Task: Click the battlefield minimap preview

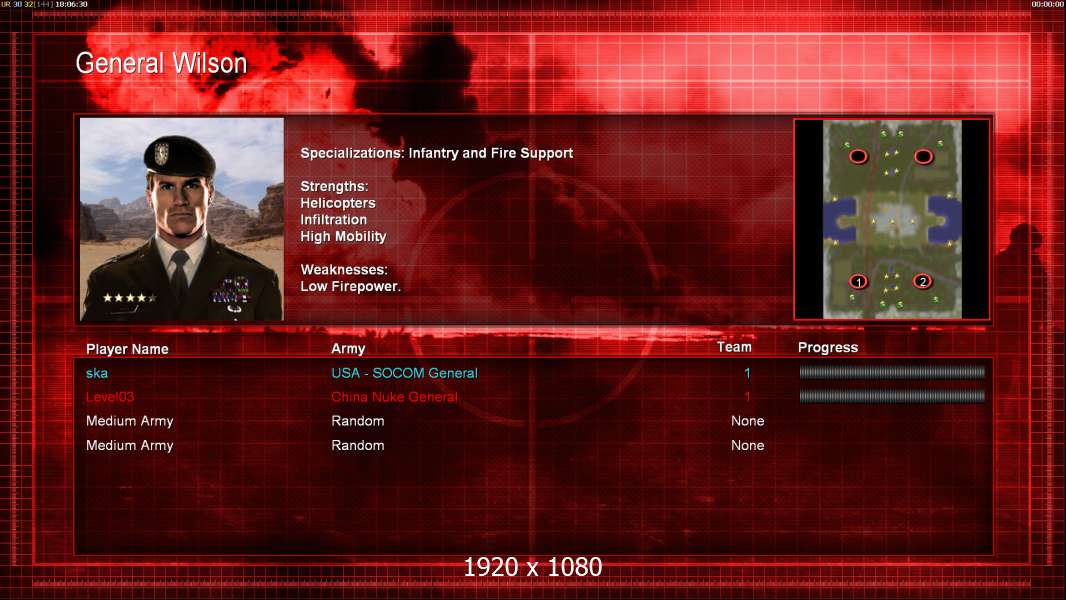Action: coord(892,219)
